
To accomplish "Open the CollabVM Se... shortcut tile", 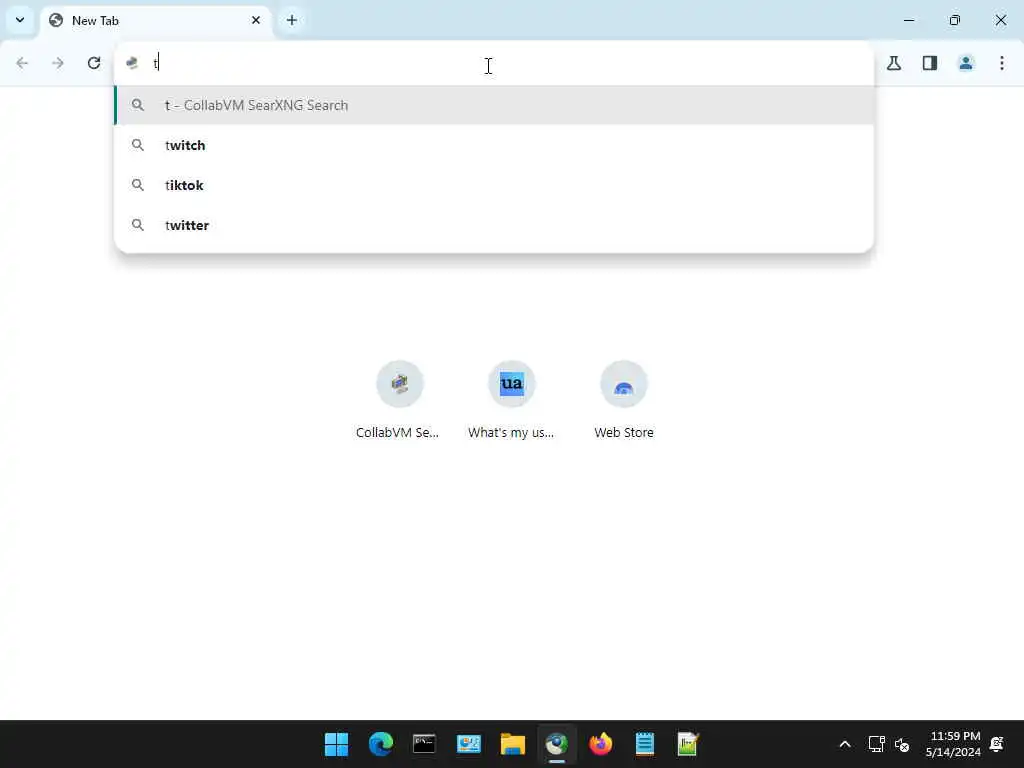I will click(x=400, y=400).
